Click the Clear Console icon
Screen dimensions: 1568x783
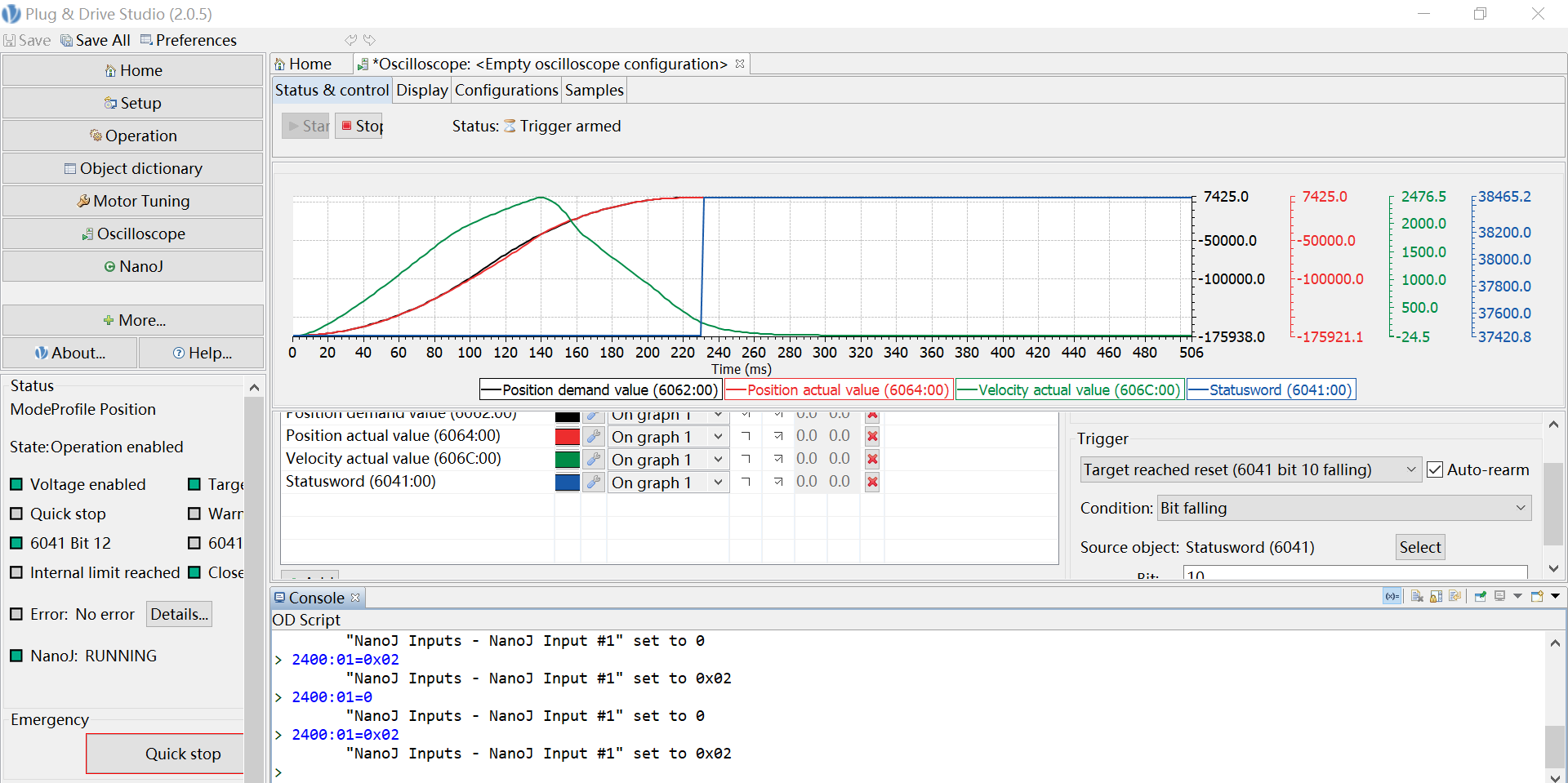[1417, 597]
